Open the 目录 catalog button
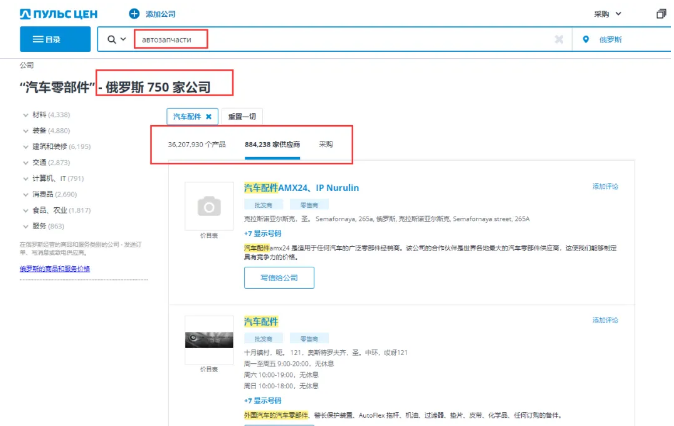674x426 pixels. pyautogui.click(x=55, y=39)
